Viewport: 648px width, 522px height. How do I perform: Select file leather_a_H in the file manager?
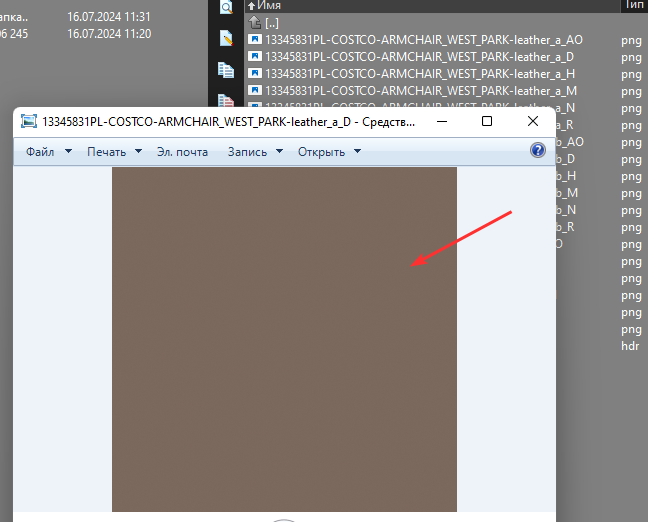[x=419, y=74]
